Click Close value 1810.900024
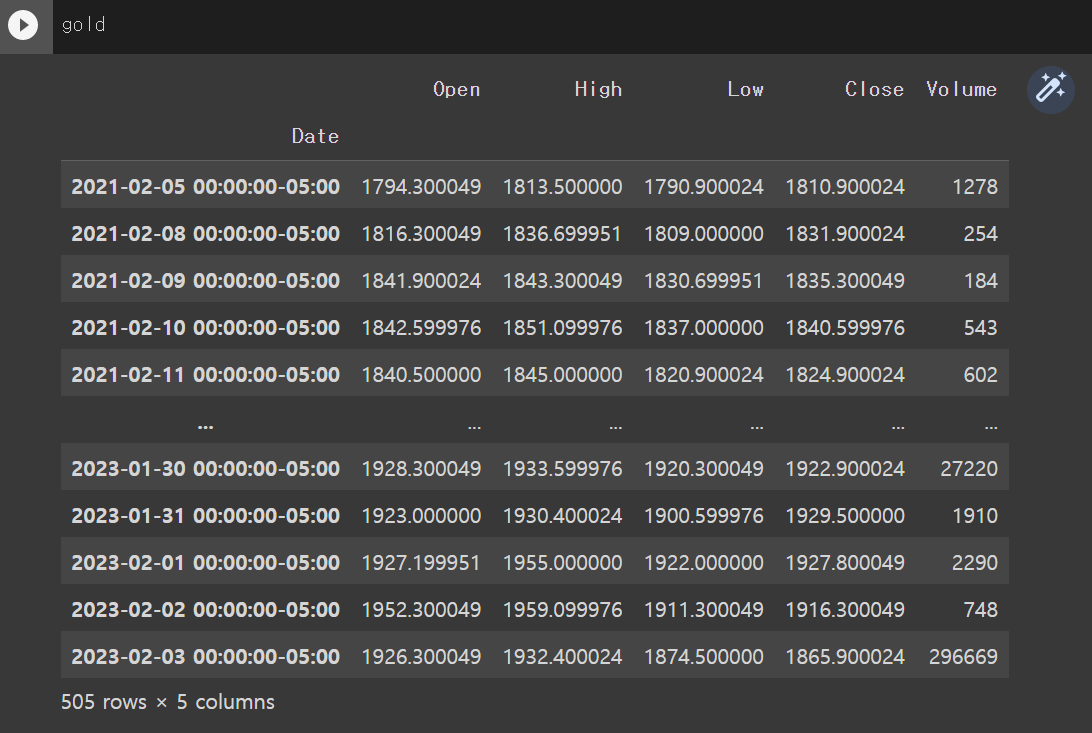This screenshot has width=1092, height=733. tap(845, 187)
